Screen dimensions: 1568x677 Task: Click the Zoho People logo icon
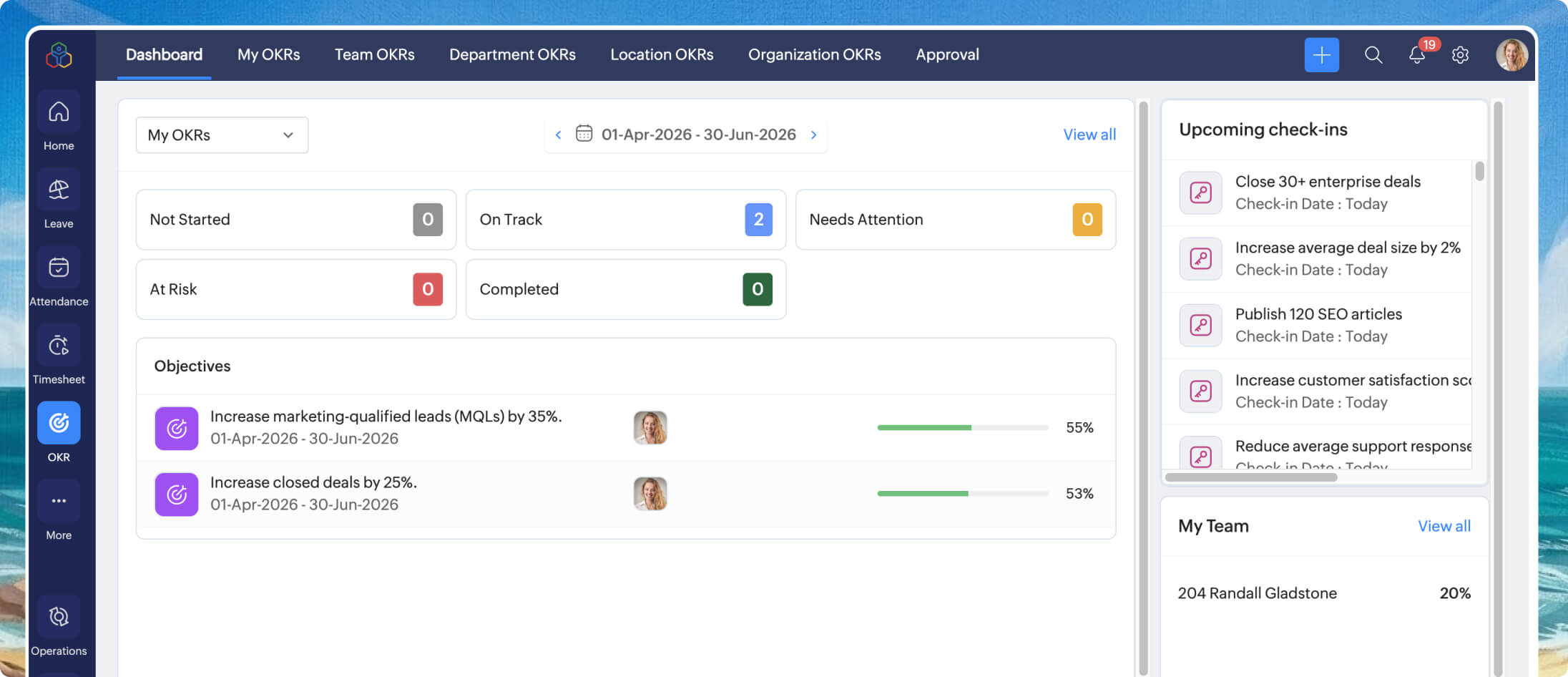coord(59,55)
